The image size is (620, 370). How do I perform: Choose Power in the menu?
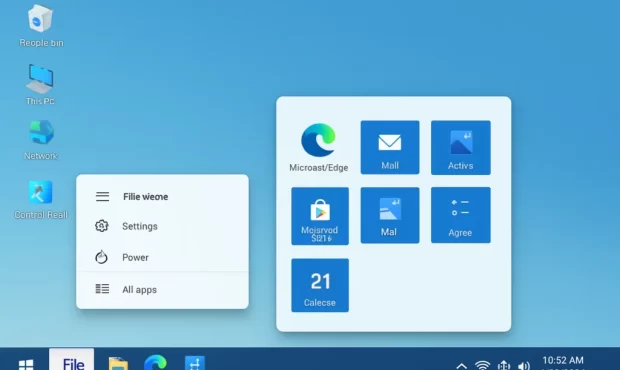coord(162,257)
